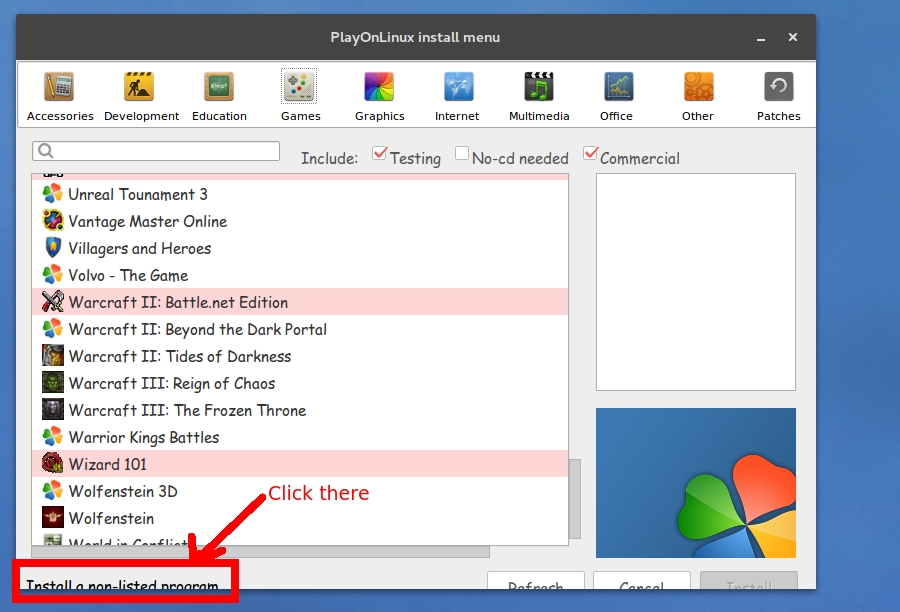
Task: Choose the Office category icon
Action: 618,87
